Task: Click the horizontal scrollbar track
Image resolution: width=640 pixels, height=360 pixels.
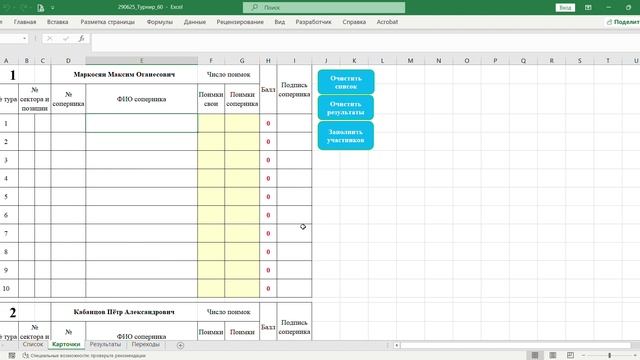Action: pos(516,345)
